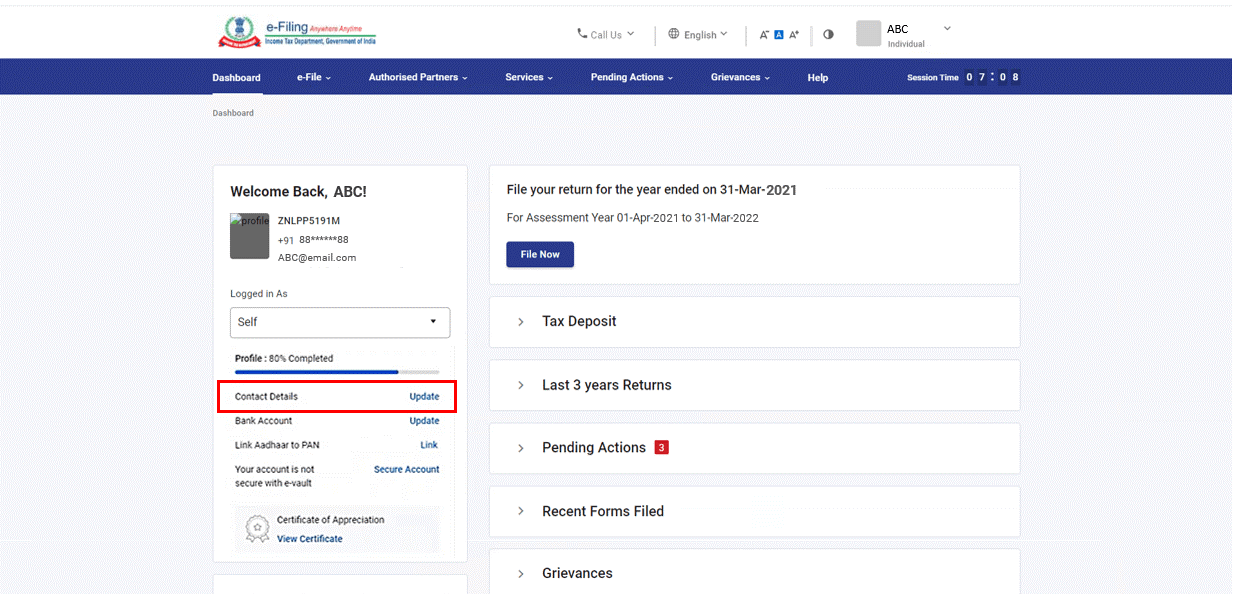1239x596 pixels.
Task: Toggle the high contrast mode icon
Action: 828,35
